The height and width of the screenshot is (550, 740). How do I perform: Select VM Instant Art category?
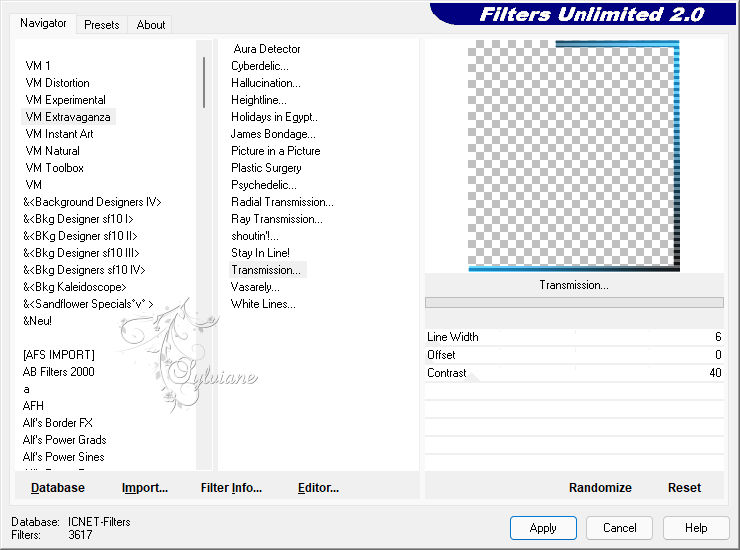59,134
